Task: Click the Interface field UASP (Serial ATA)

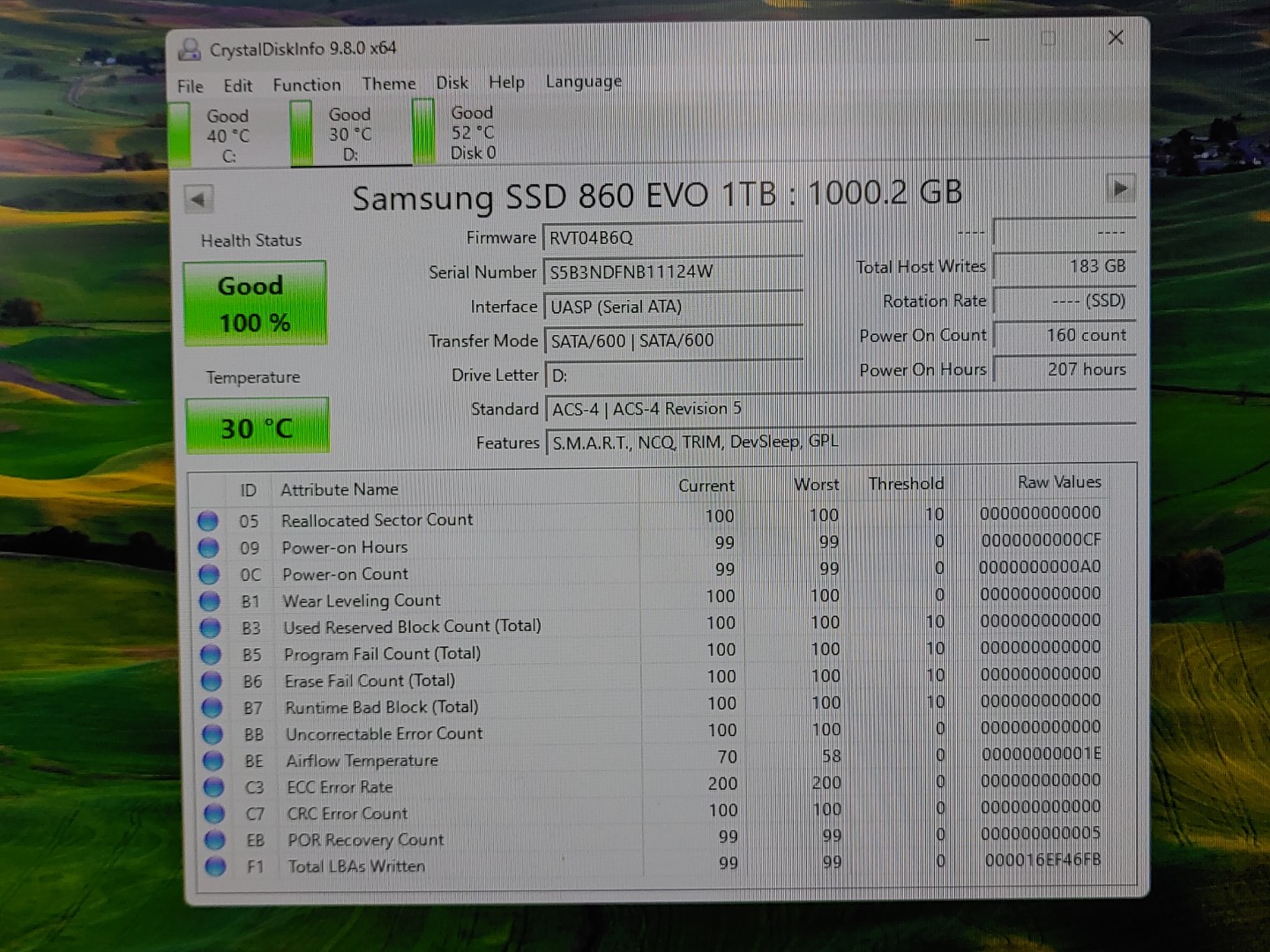Action: coord(674,307)
